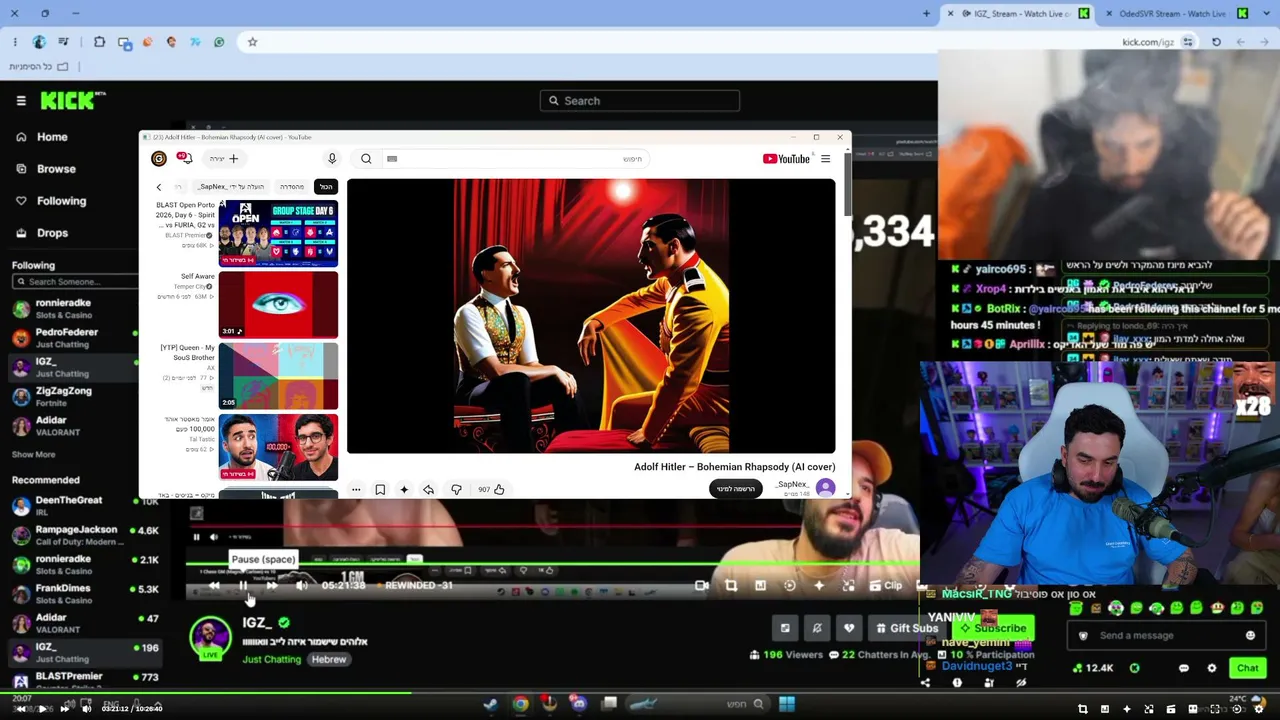Select the 'הכל' filter chip
1280x720 pixels.
pos(326,187)
